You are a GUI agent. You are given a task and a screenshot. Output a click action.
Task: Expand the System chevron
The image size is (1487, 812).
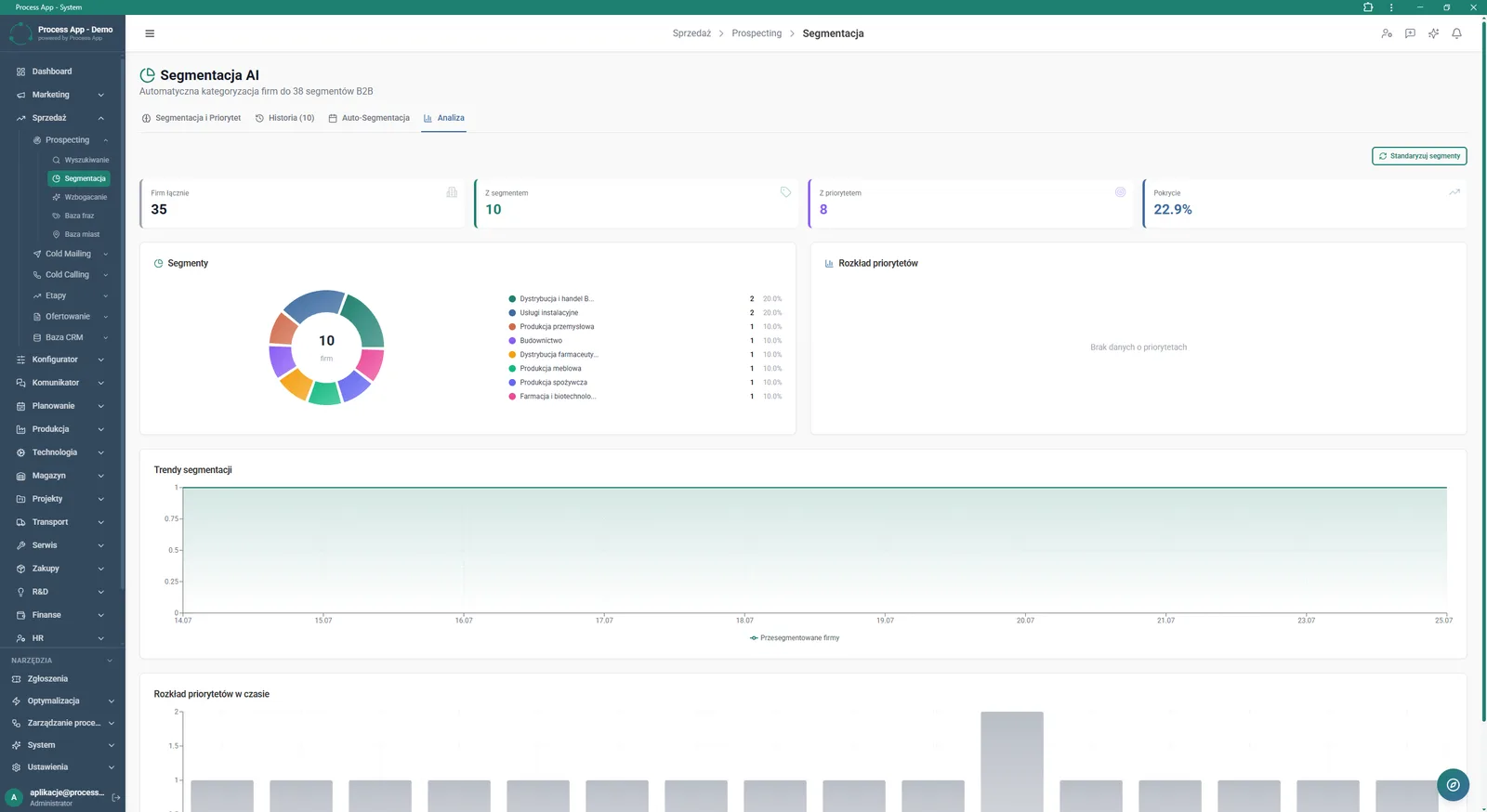pyautogui.click(x=112, y=745)
